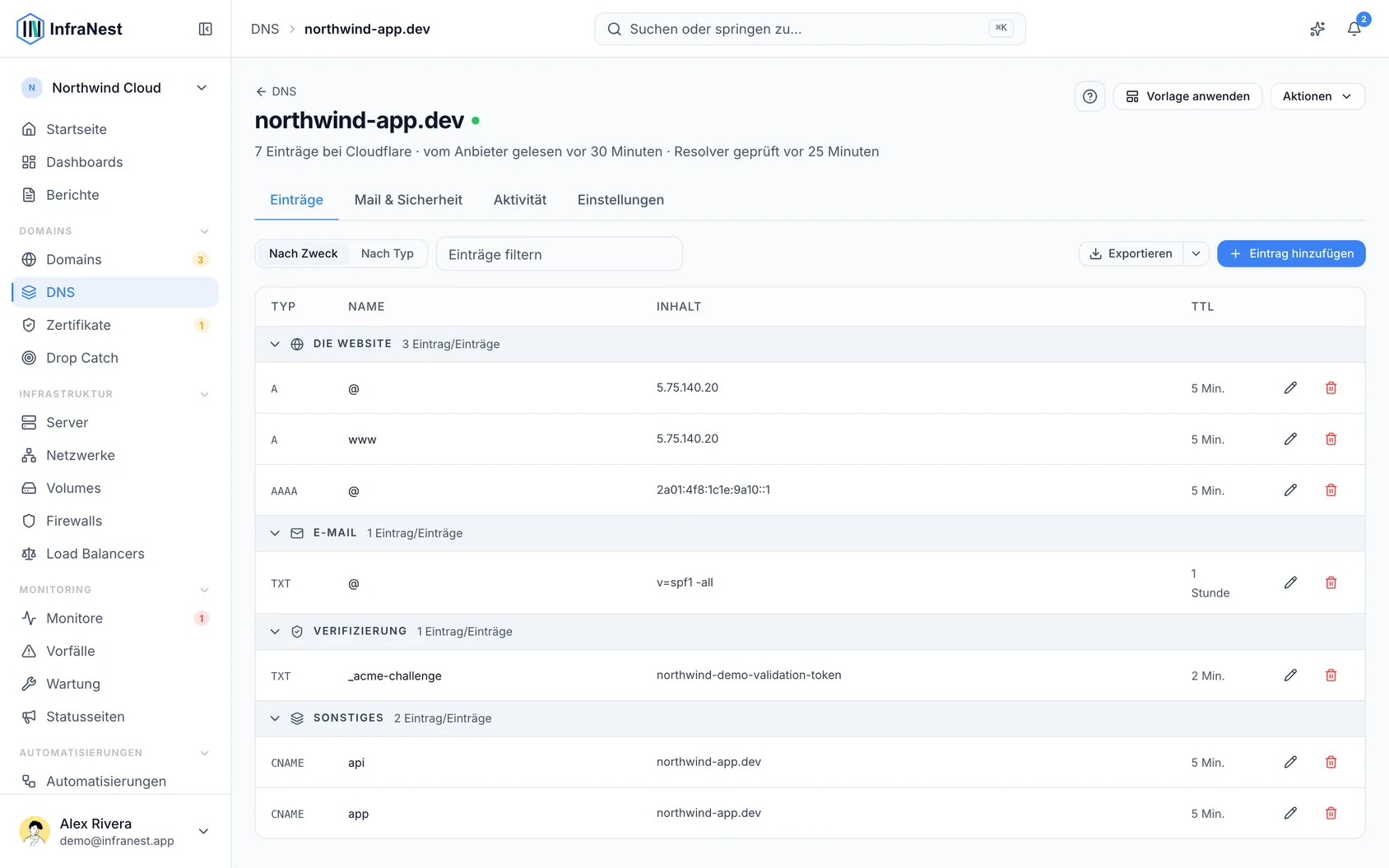The height and width of the screenshot is (868, 1389).
Task: Edit the www A record
Action: point(1290,439)
